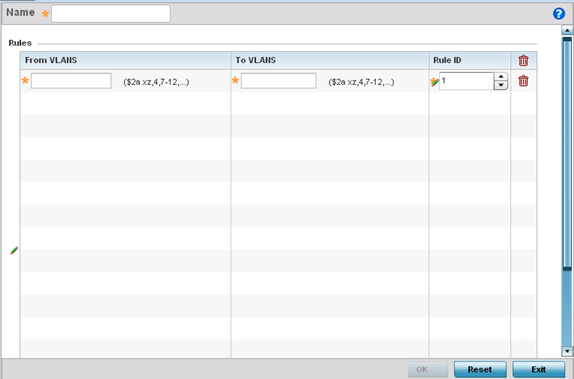The image size is (574, 379).
Task: Click the scrollbar up arrow
Action: [x=567, y=30]
